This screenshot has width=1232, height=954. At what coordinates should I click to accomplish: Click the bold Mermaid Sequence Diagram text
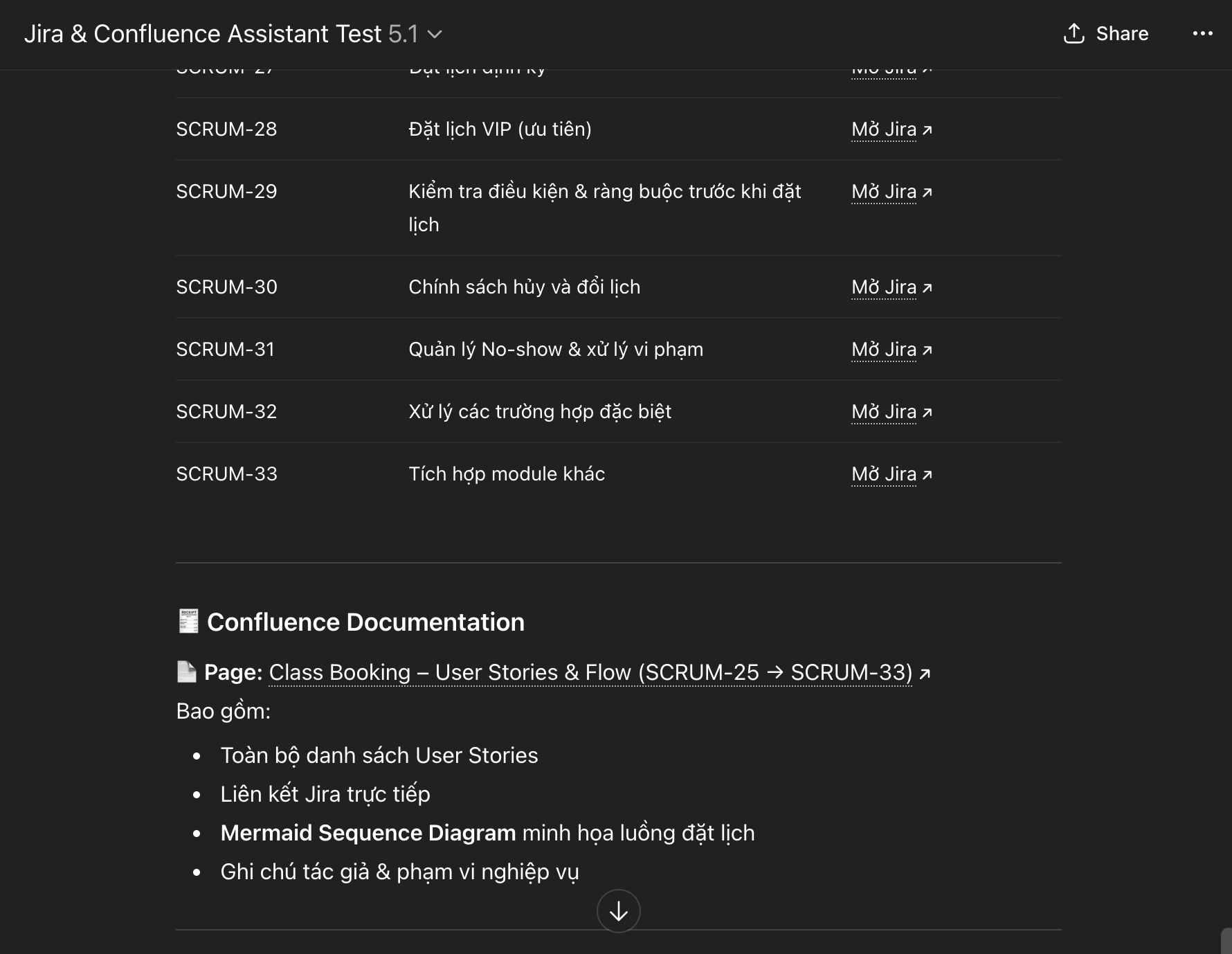pos(368,833)
